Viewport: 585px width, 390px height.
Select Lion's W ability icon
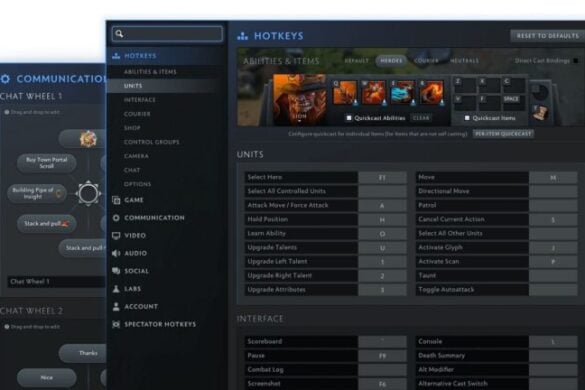pos(373,92)
